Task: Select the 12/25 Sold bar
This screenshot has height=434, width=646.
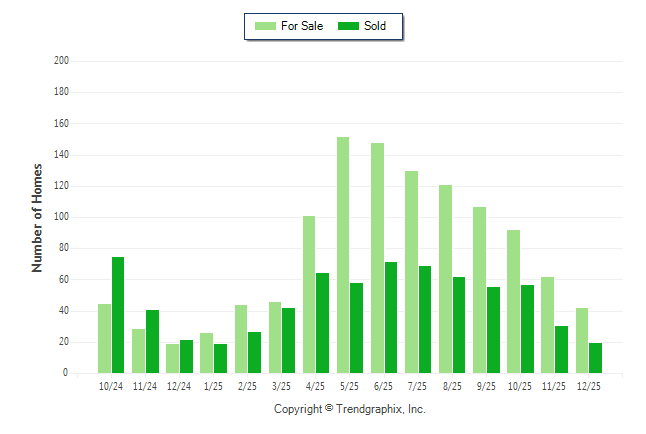Action: pyautogui.click(x=595, y=358)
